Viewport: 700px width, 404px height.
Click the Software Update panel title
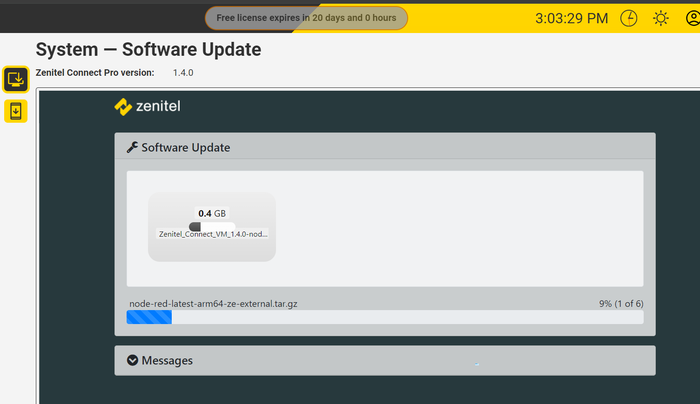[186, 147]
